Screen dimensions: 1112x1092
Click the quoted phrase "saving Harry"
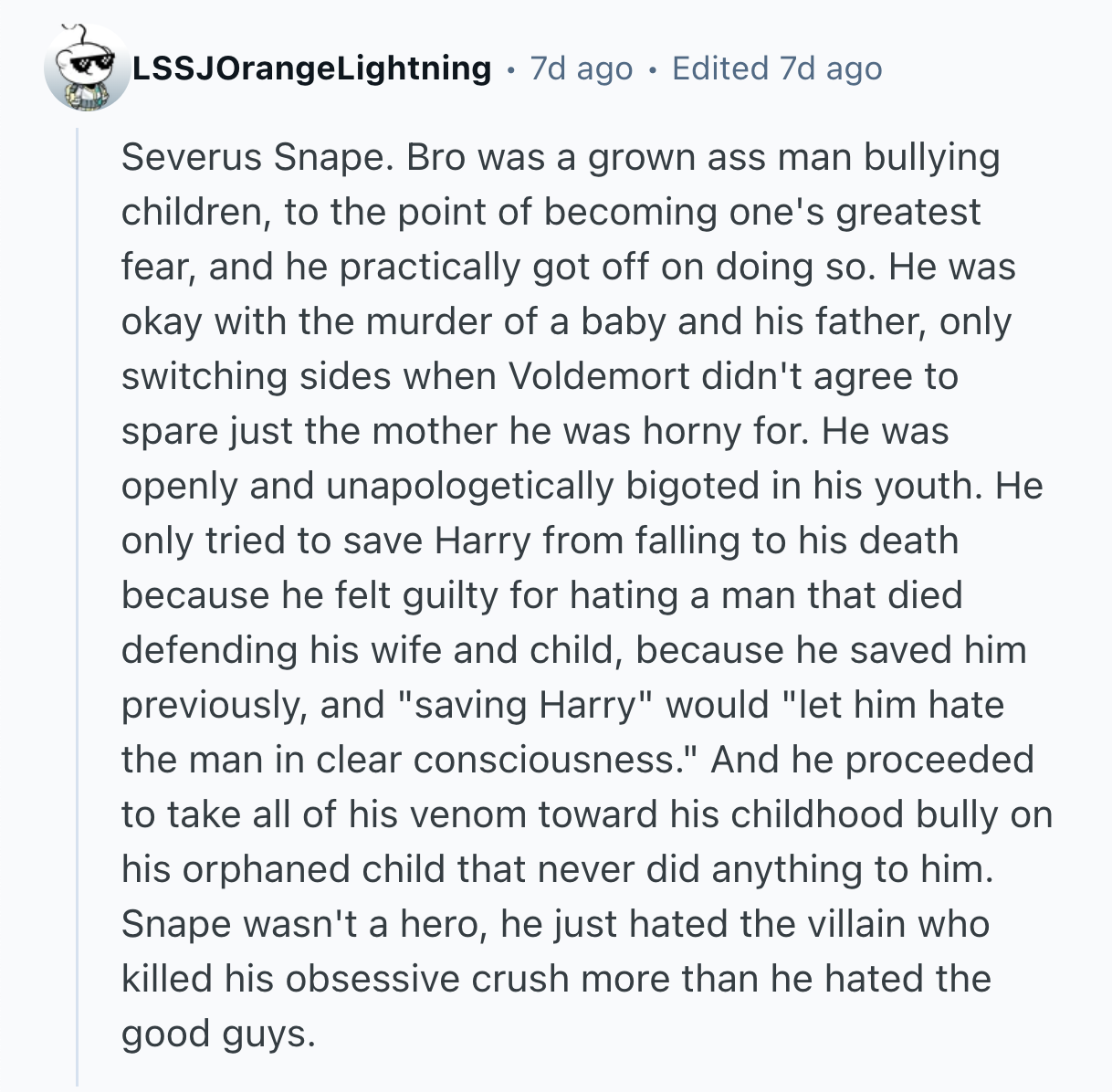coord(524,705)
